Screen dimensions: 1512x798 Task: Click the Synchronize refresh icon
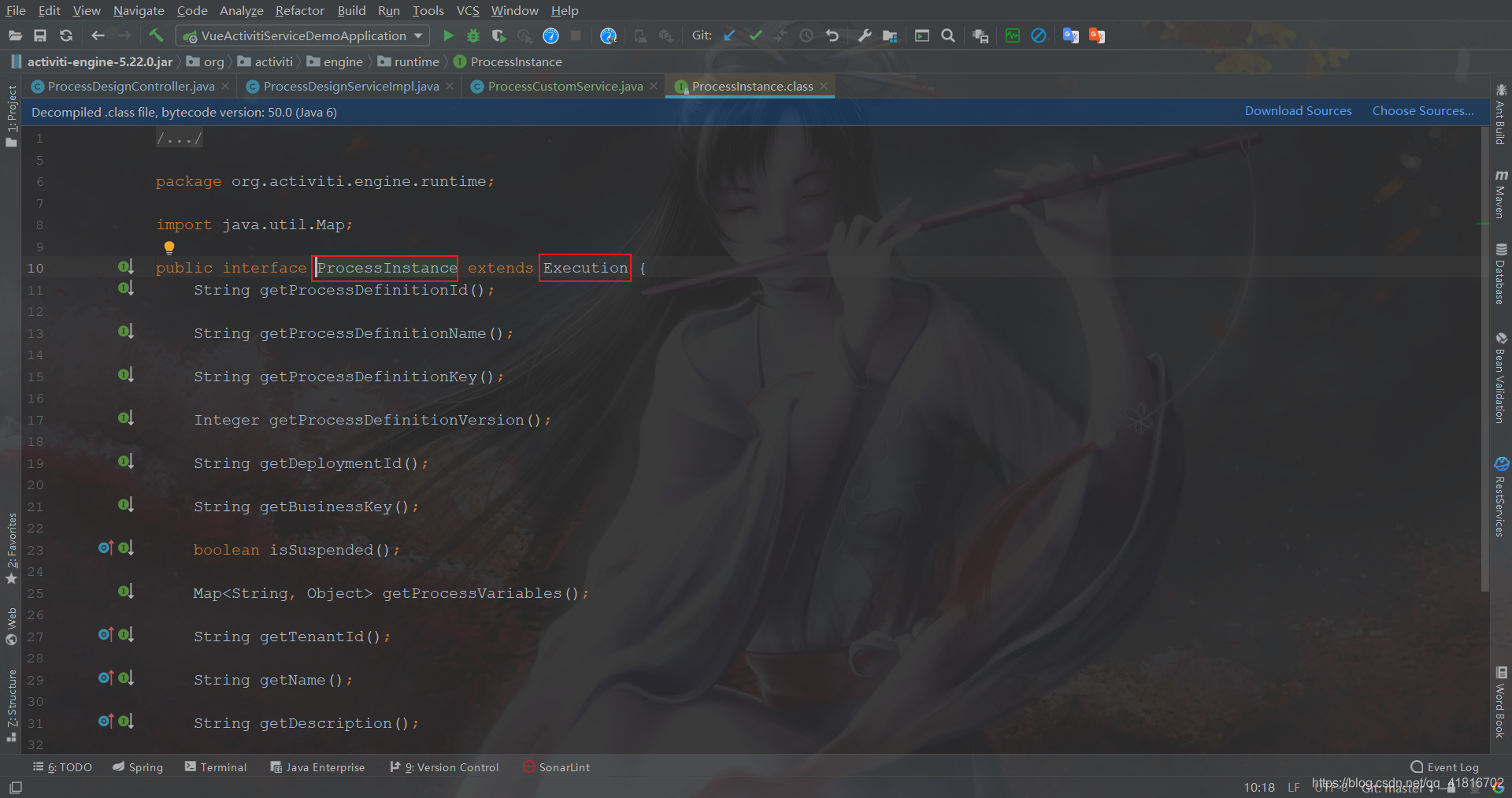(66, 35)
